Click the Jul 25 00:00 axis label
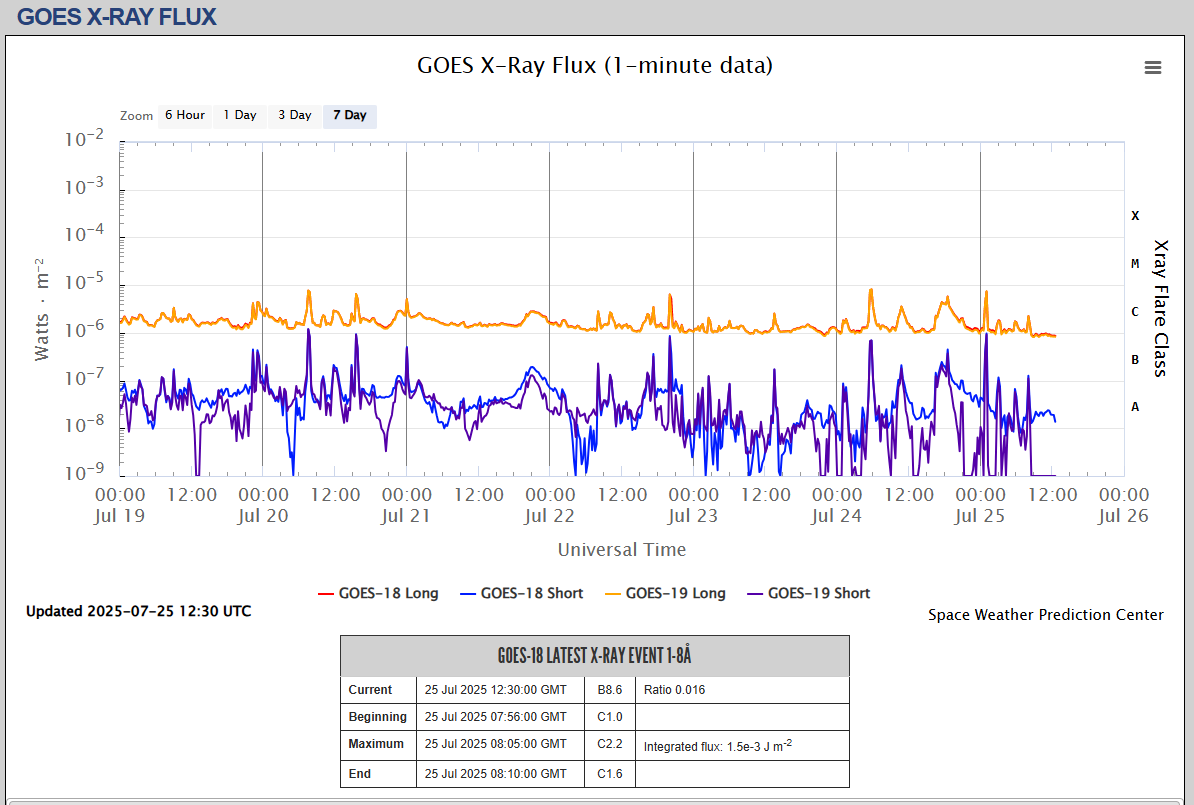1194x805 pixels. (980, 505)
